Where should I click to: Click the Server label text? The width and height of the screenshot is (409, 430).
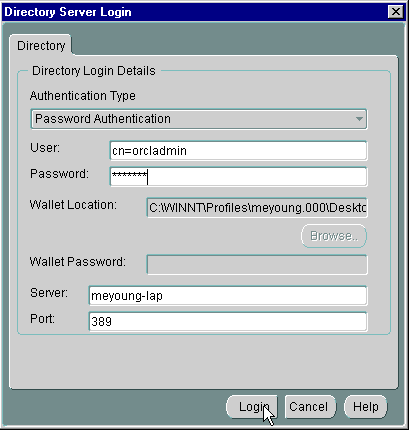point(49,293)
